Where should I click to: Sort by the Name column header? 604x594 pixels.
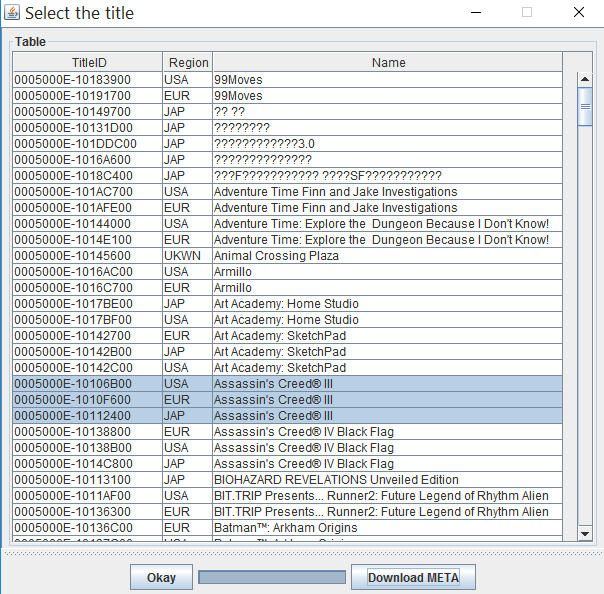pyautogui.click(x=388, y=62)
